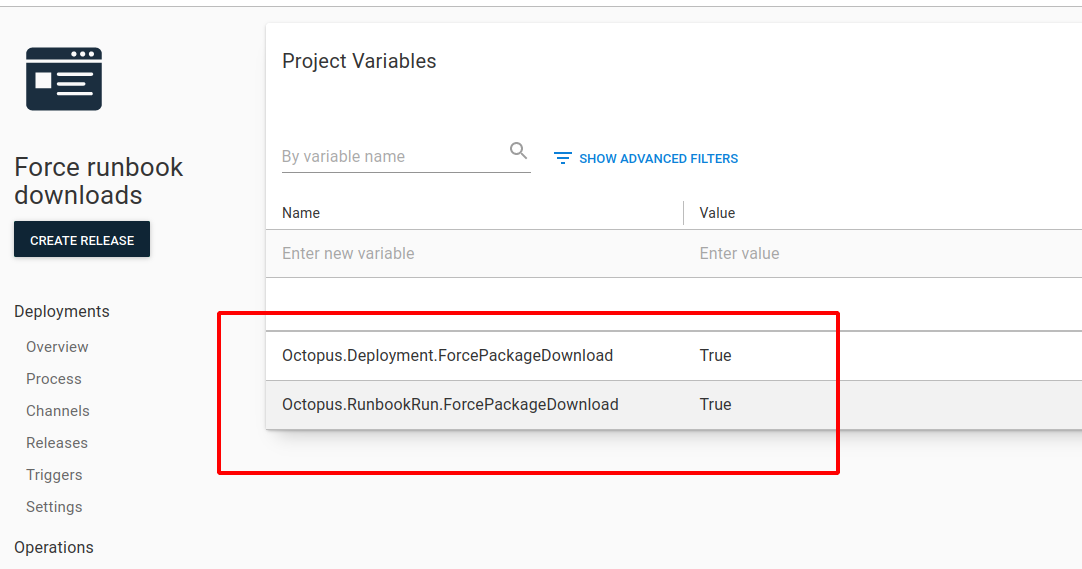
Task: Click the project logo icon
Action: (64, 79)
